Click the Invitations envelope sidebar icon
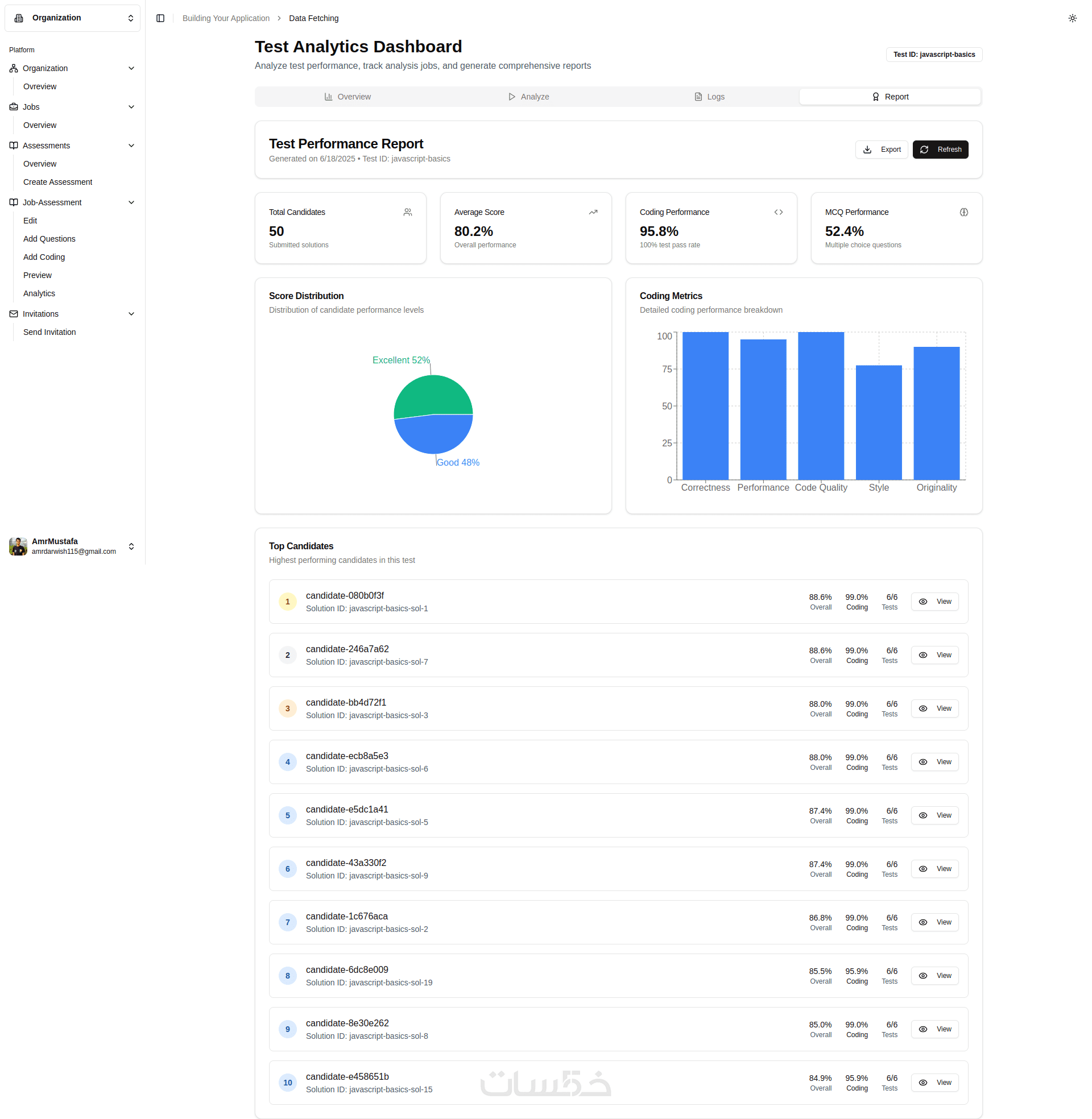Screen dimensions: 1092x1119 coord(14,313)
